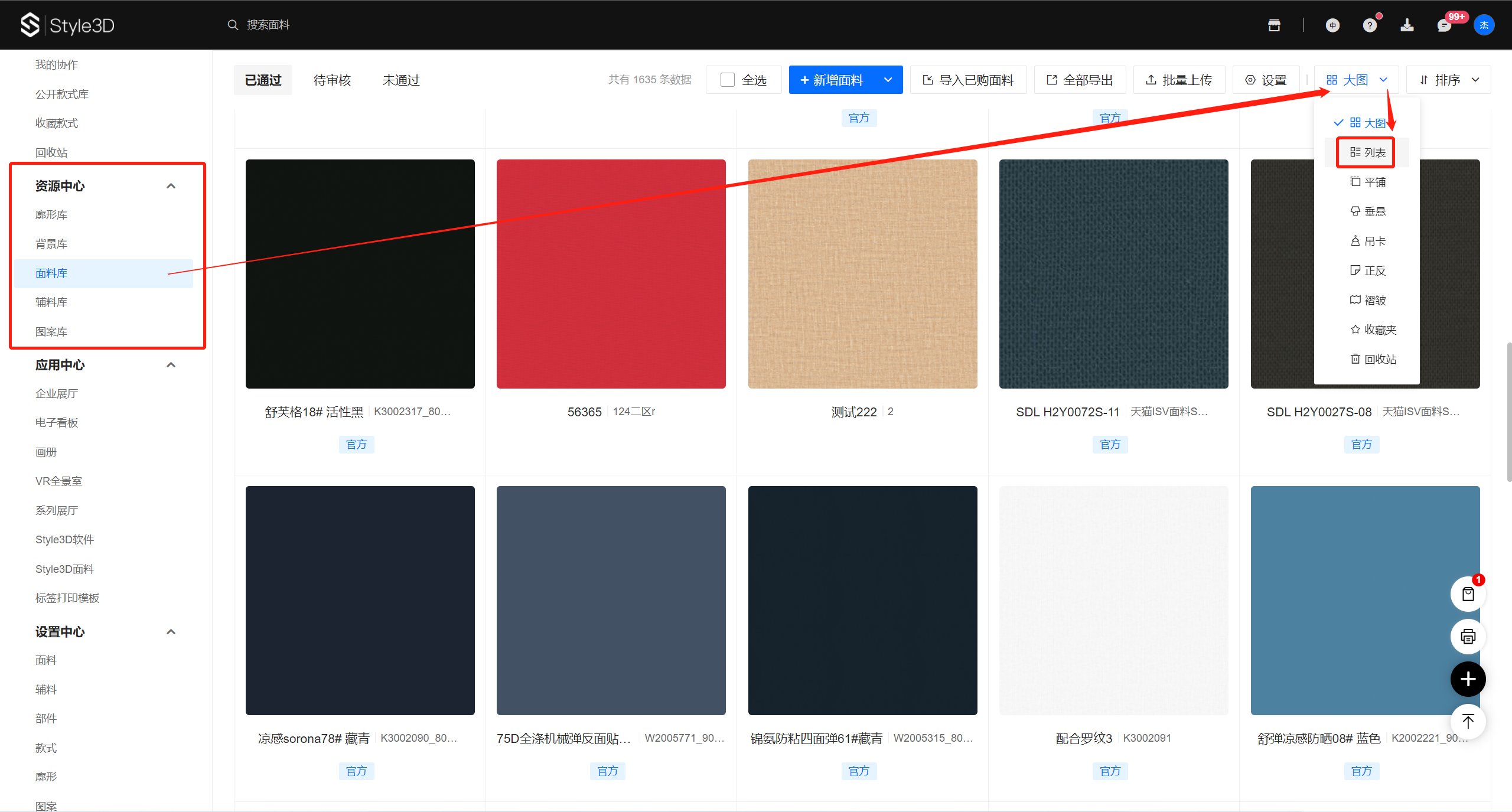Open the help question mark icon
Image resolution: width=1512 pixels, height=812 pixels.
[1370, 25]
